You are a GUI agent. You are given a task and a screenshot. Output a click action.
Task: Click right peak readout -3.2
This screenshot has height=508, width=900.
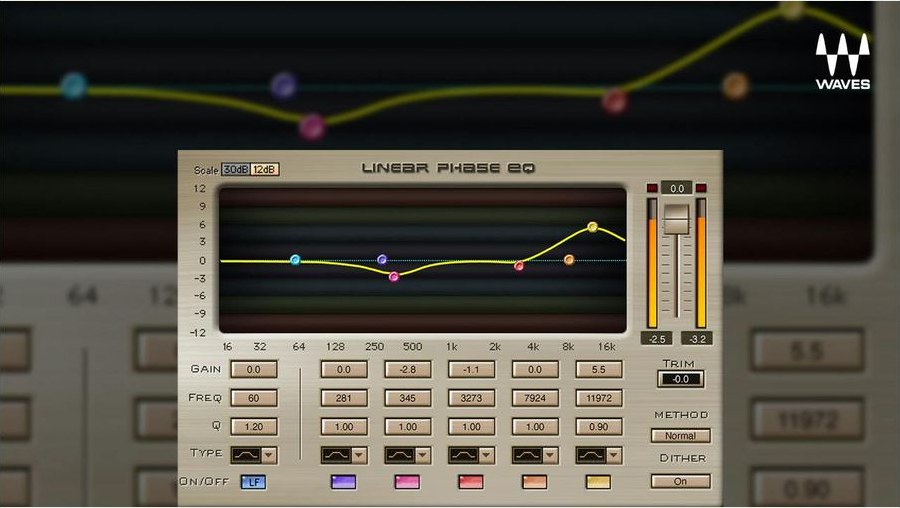coord(697,339)
